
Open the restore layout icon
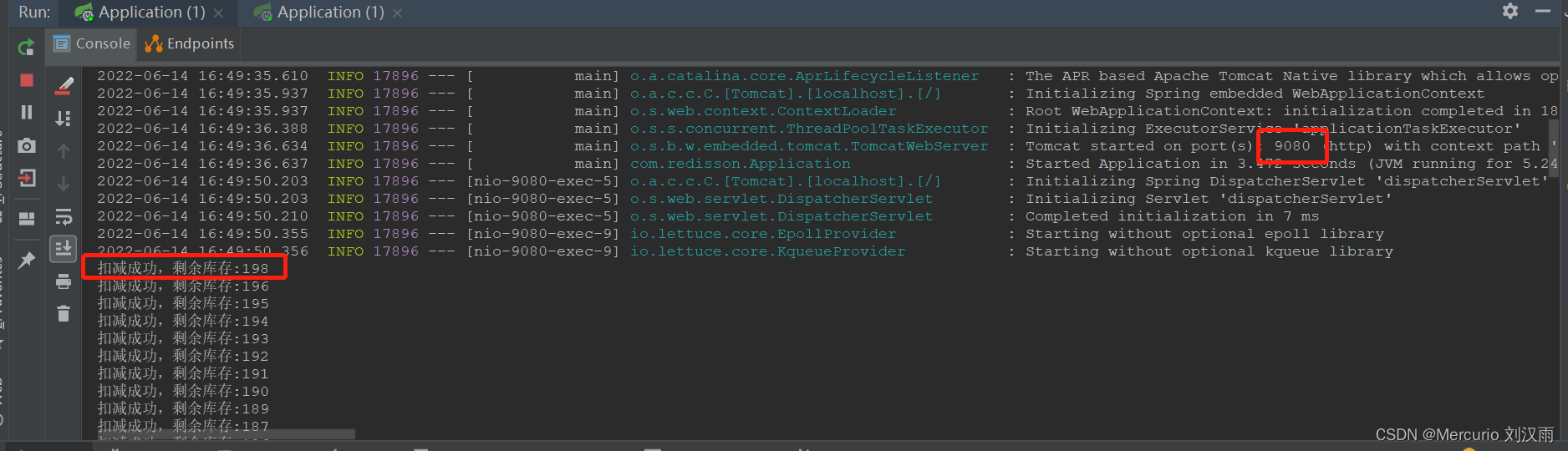27,219
